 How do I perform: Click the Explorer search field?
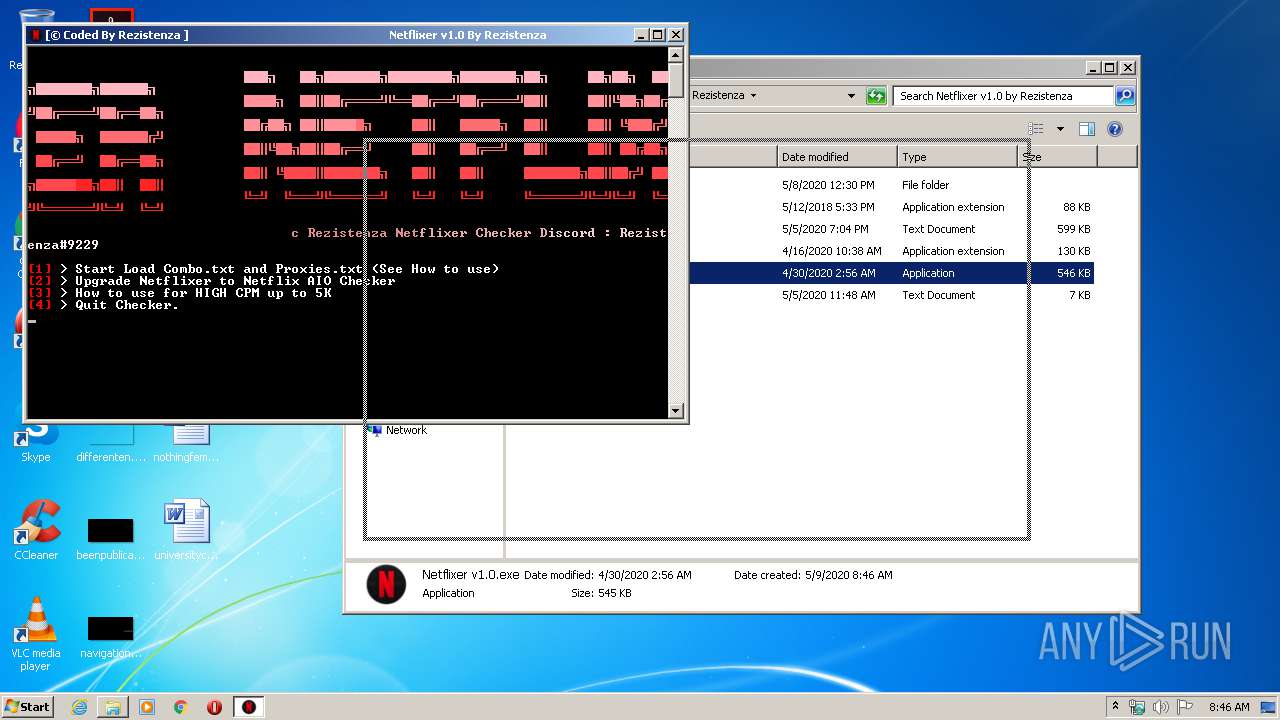click(x=1003, y=96)
